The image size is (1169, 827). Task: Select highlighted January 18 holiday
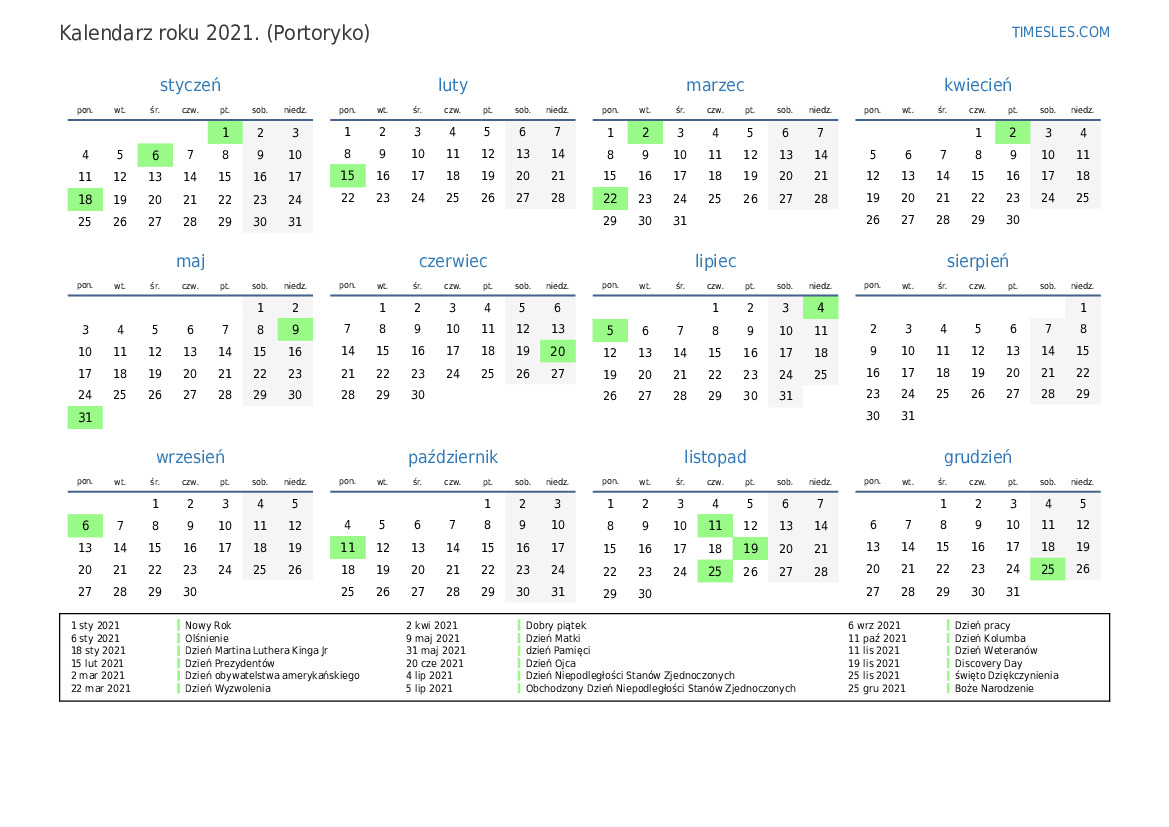coord(85,199)
